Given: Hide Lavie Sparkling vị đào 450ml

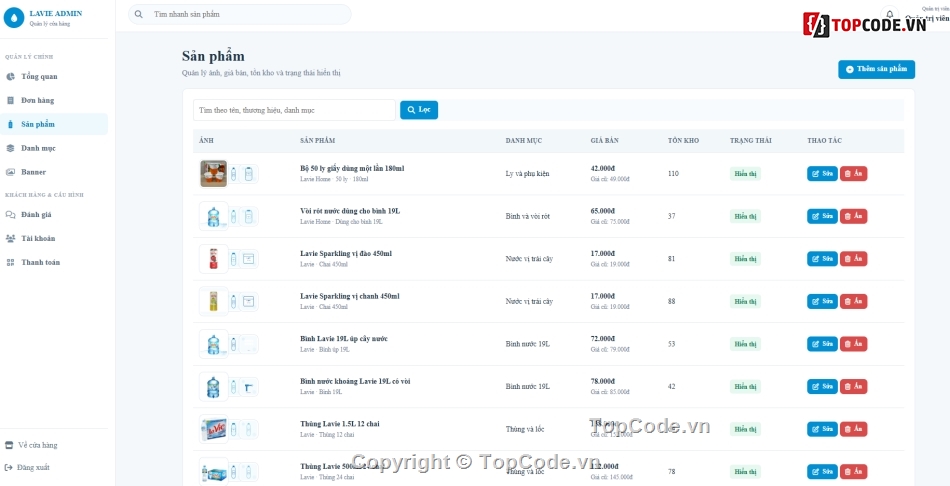Looking at the screenshot, I should [x=853, y=259].
